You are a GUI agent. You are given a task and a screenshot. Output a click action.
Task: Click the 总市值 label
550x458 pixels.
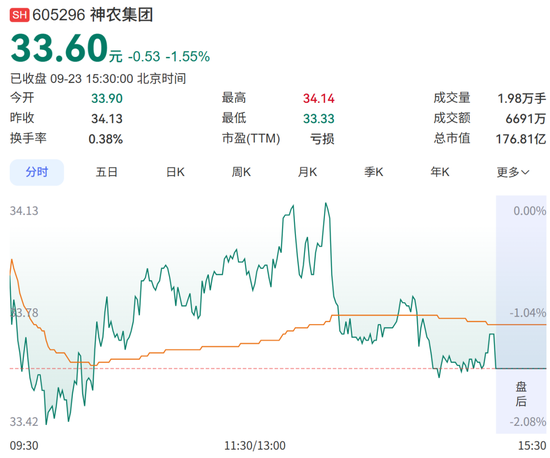[452, 139]
